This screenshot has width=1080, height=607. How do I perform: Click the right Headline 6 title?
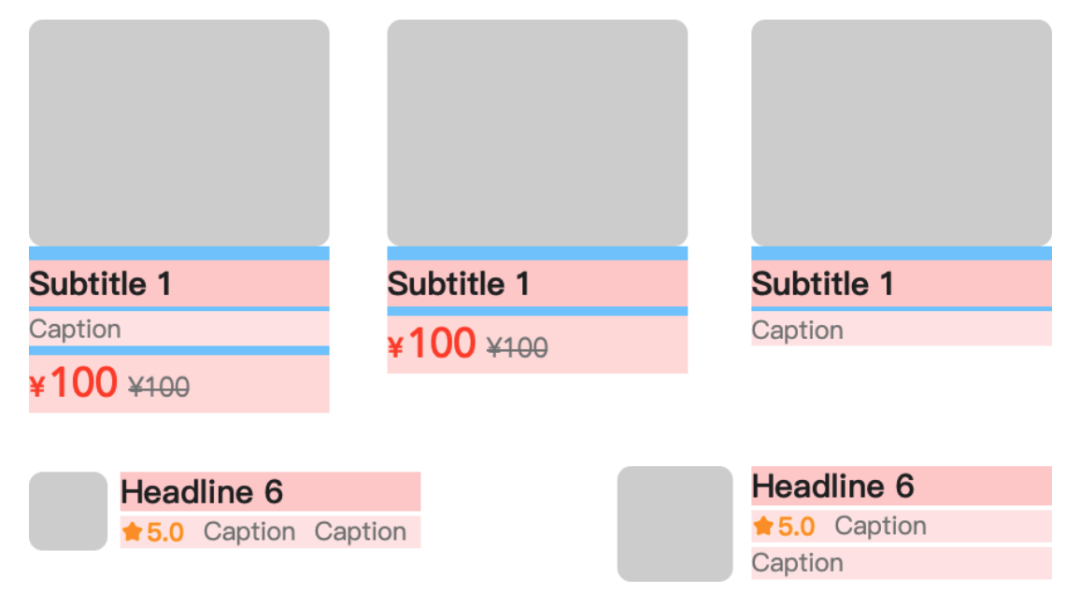click(833, 486)
